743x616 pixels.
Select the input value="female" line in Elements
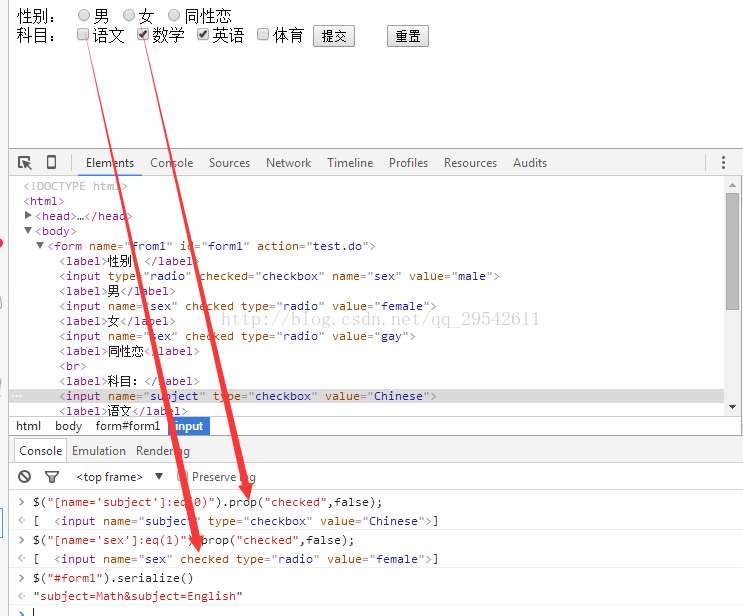pos(248,306)
